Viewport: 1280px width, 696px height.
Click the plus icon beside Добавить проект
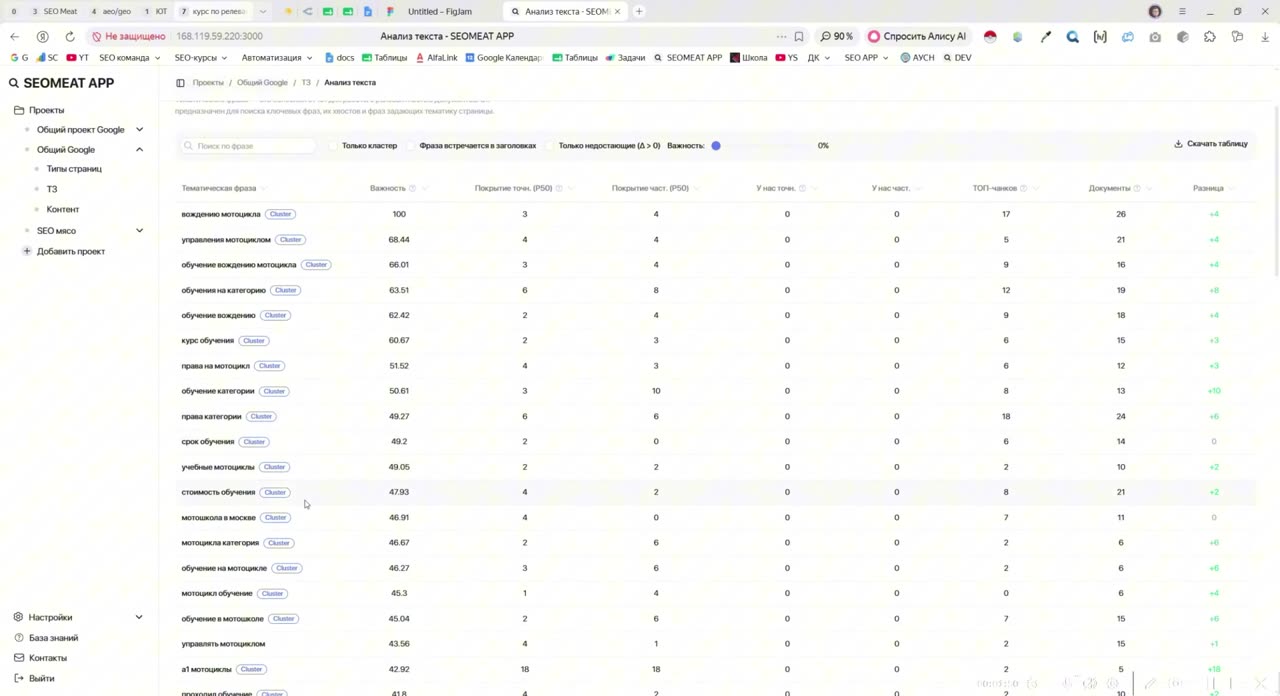[x=27, y=251]
